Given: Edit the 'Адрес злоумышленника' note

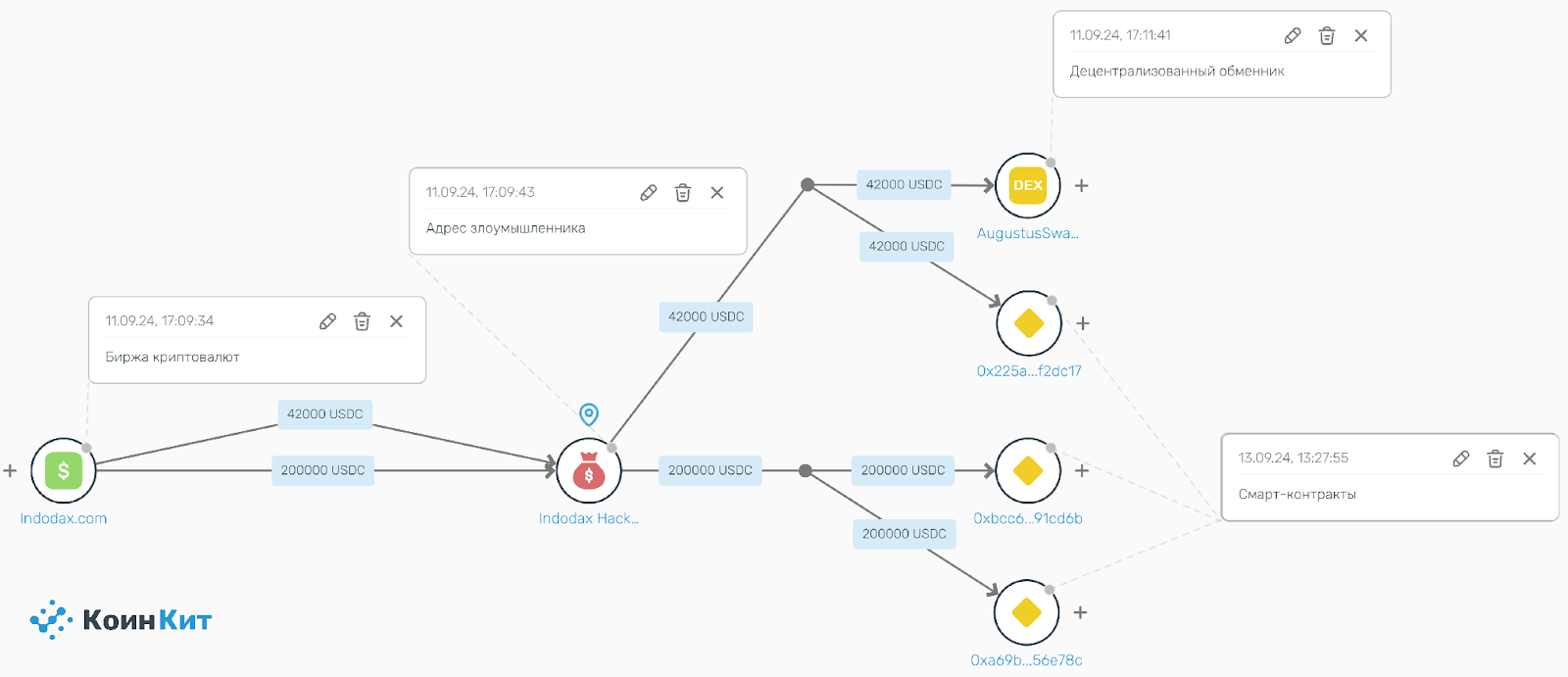Looking at the screenshot, I should coord(649,193).
